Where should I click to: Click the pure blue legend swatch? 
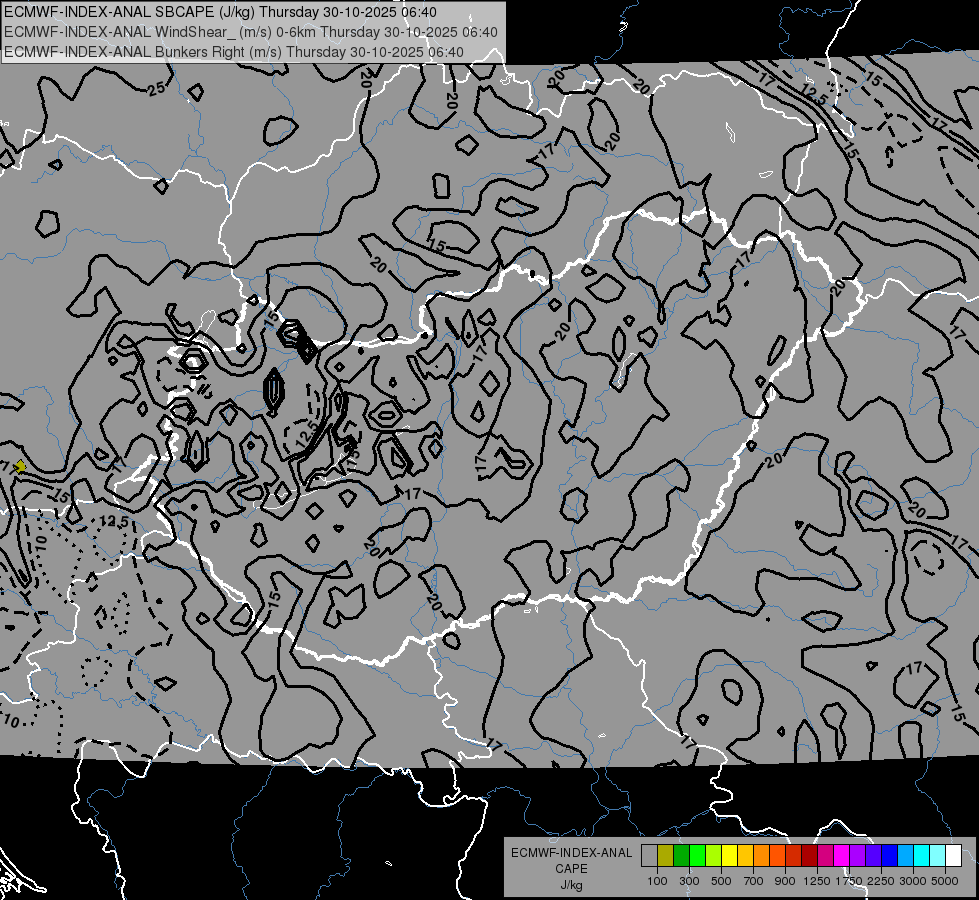click(890, 855)
